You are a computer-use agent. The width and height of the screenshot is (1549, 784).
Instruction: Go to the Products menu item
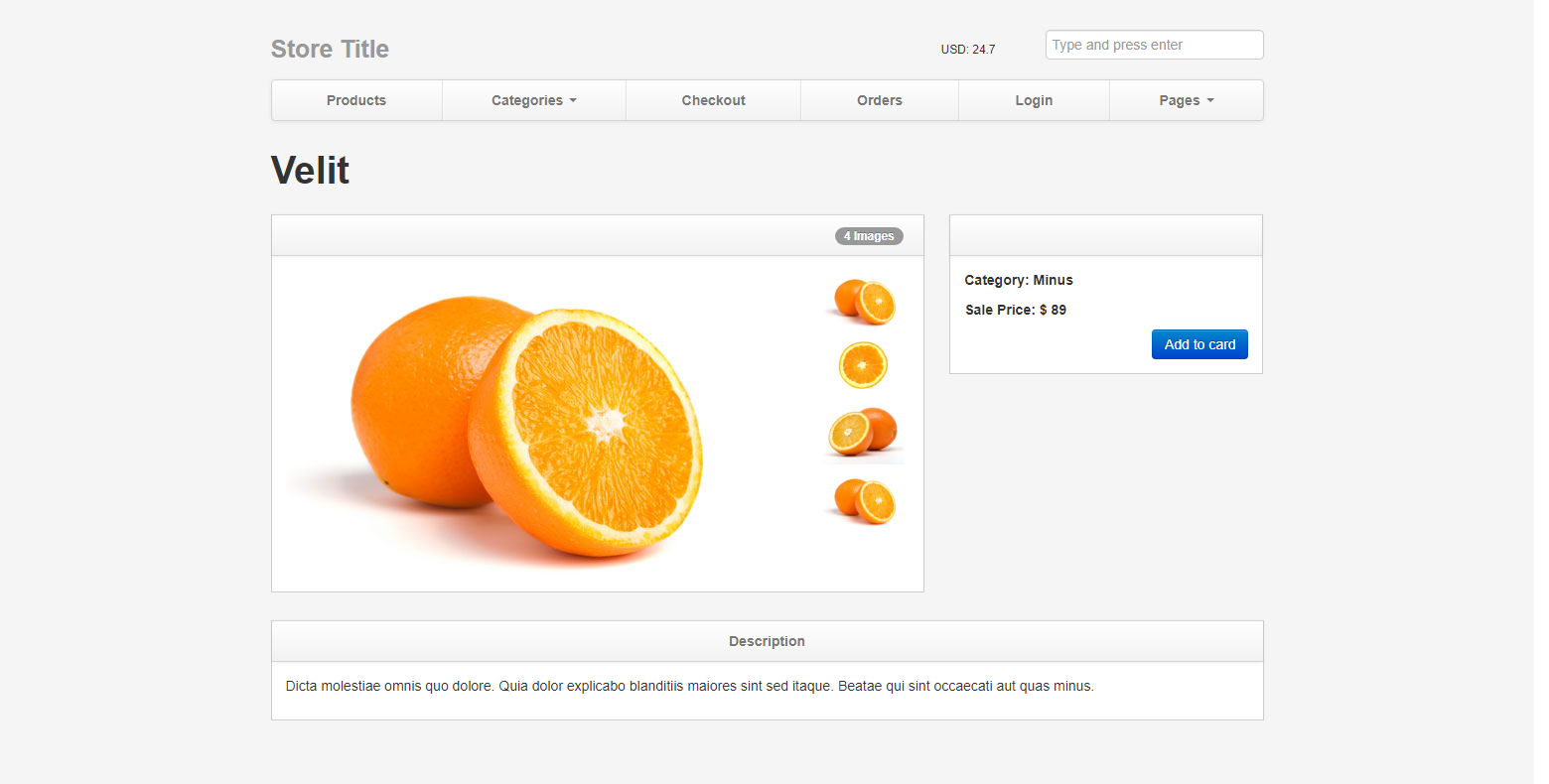(356, 100)
